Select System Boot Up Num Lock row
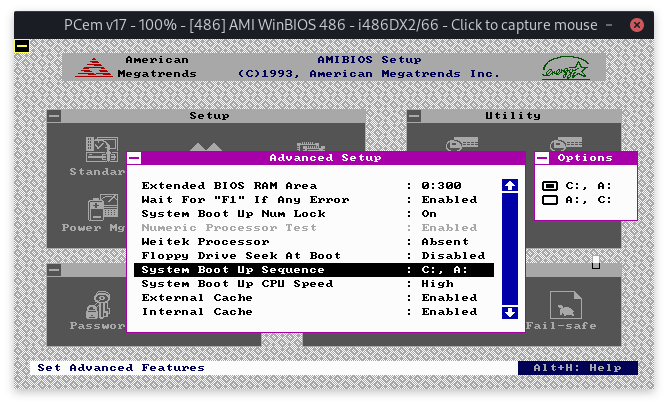The image size is (668, 406). (x=314, y=214)
